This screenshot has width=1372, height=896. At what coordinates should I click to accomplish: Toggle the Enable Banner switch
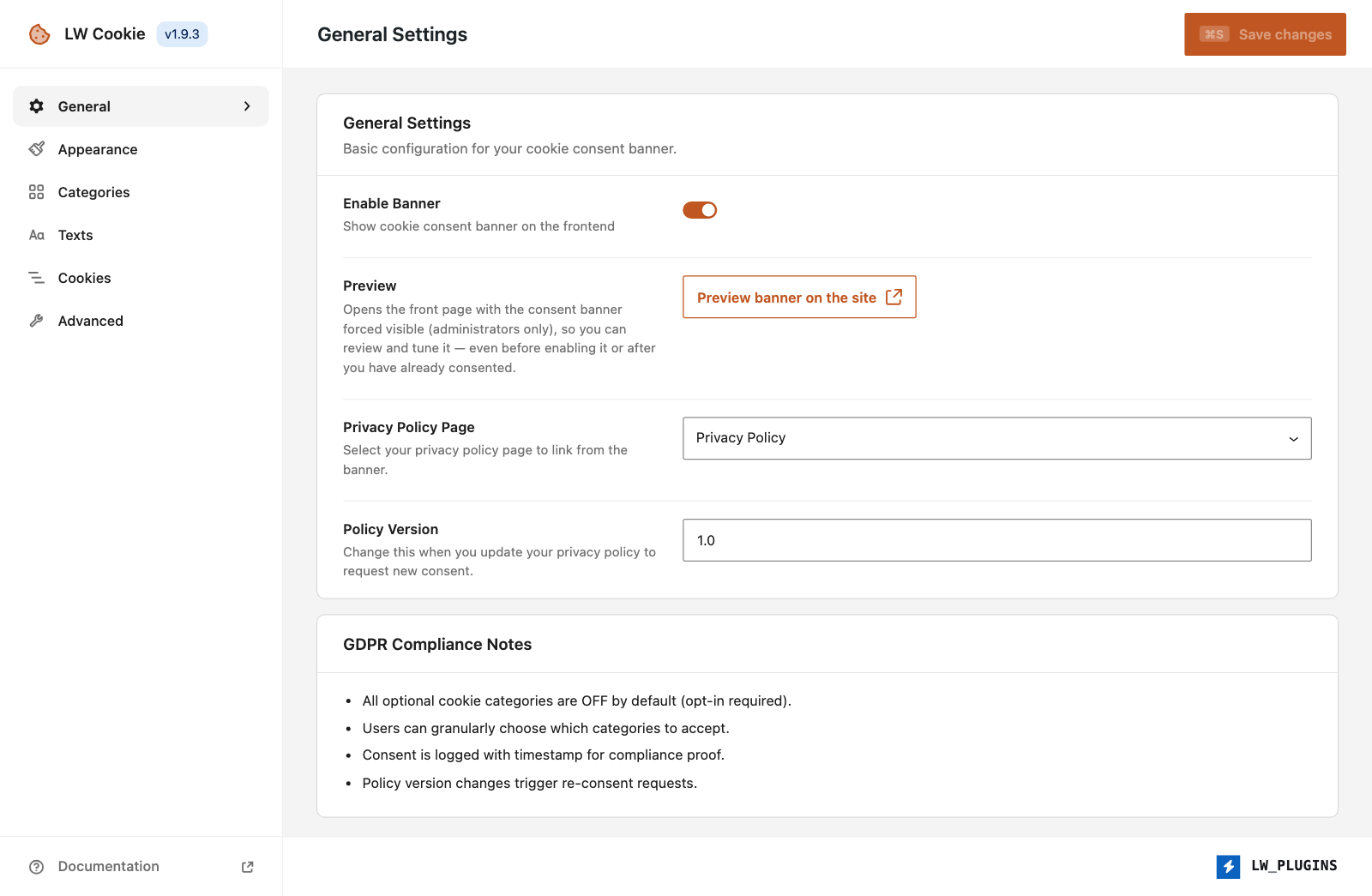[x=700, y=210]
